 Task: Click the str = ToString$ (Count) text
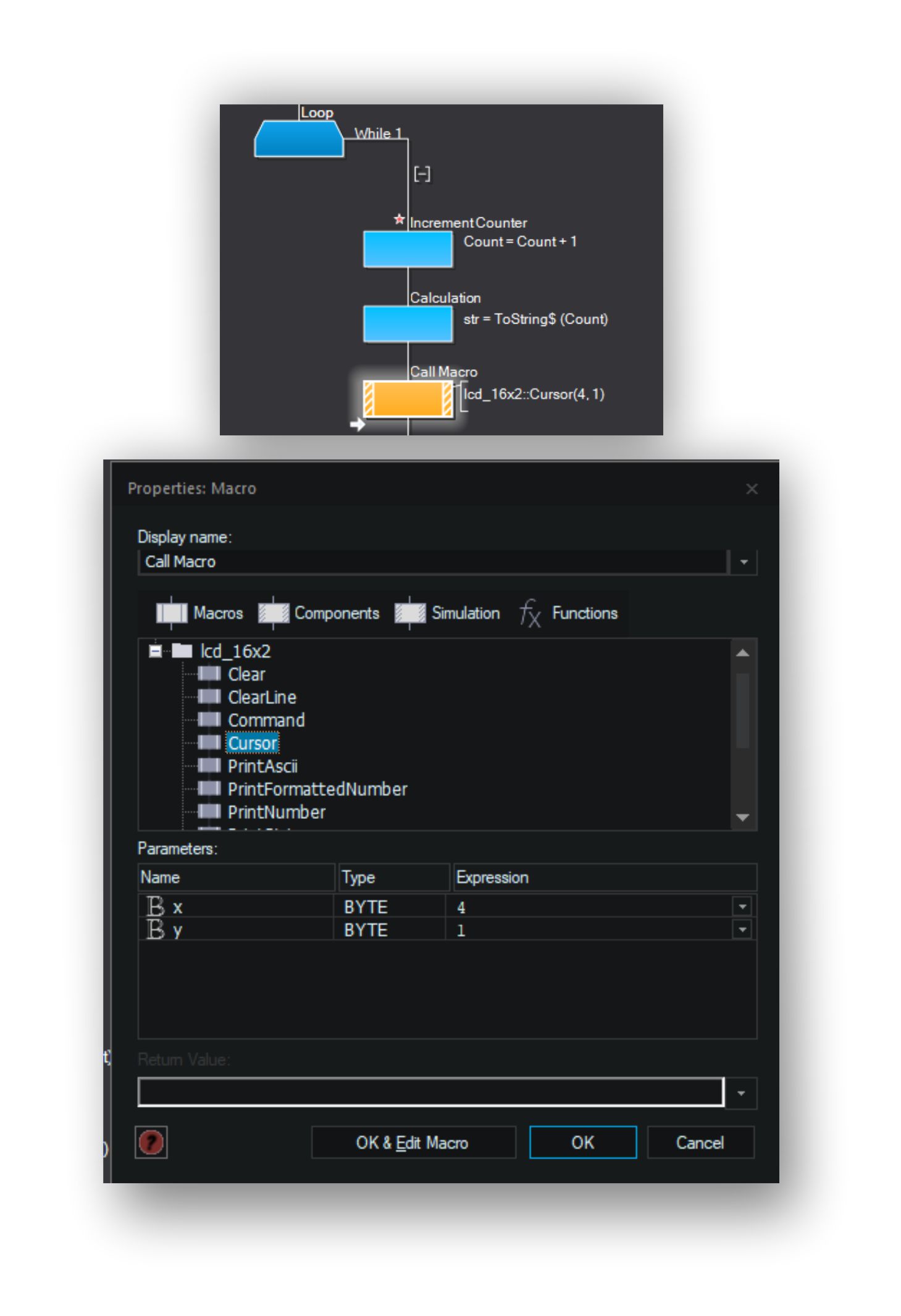(535, 319)
